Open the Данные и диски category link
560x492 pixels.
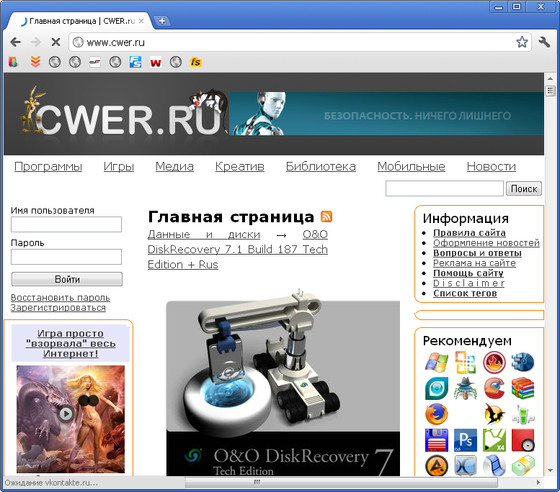pos(204,235)
